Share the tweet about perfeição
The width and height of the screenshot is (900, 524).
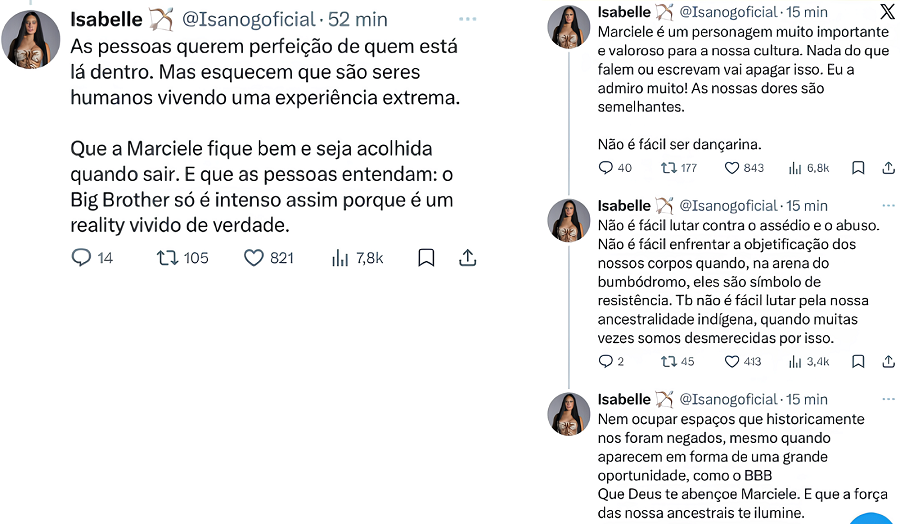467,258
